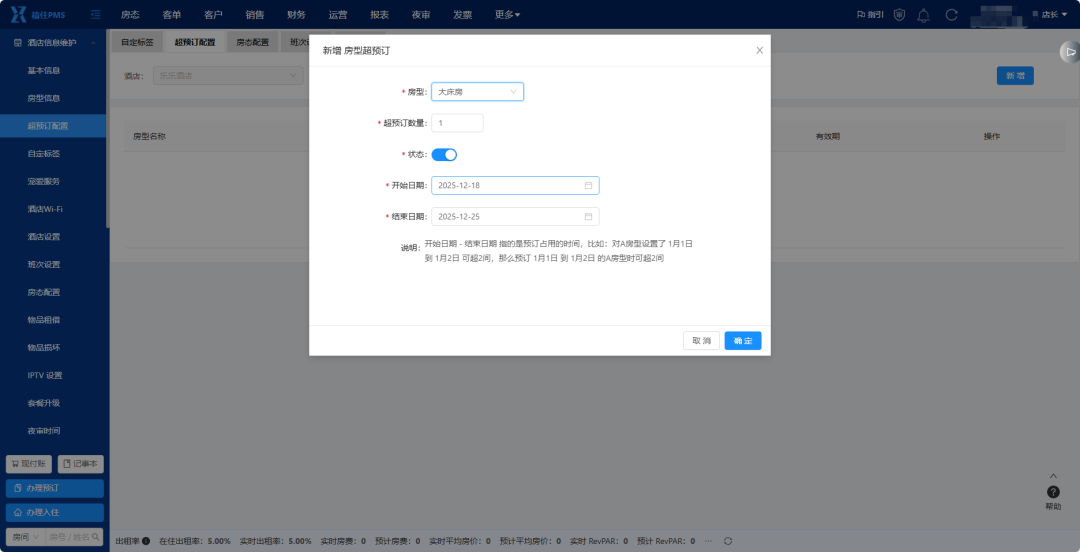Screen dimensions: 1080x552
Task: Click calendar icon in 开始日期 field
Action: [588, 185]
